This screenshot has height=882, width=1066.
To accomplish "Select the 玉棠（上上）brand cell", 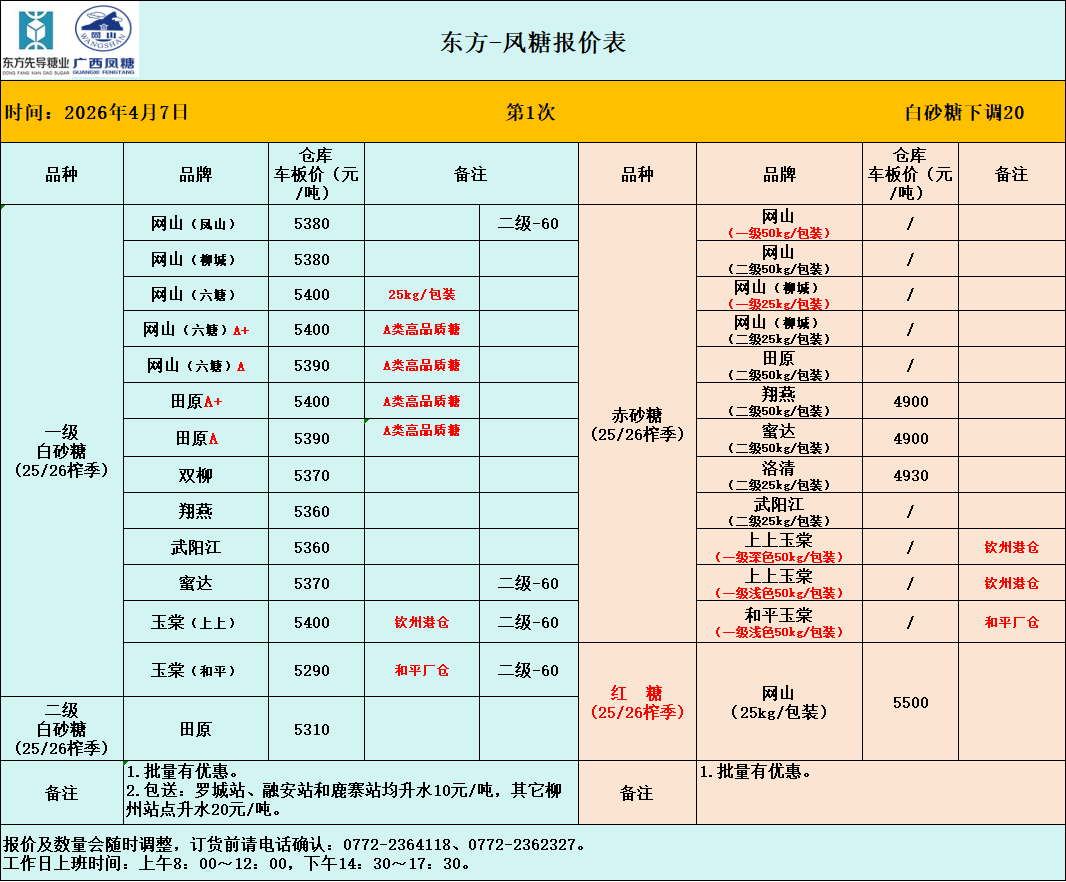I will pyautogui.click(x=196, y=622).
